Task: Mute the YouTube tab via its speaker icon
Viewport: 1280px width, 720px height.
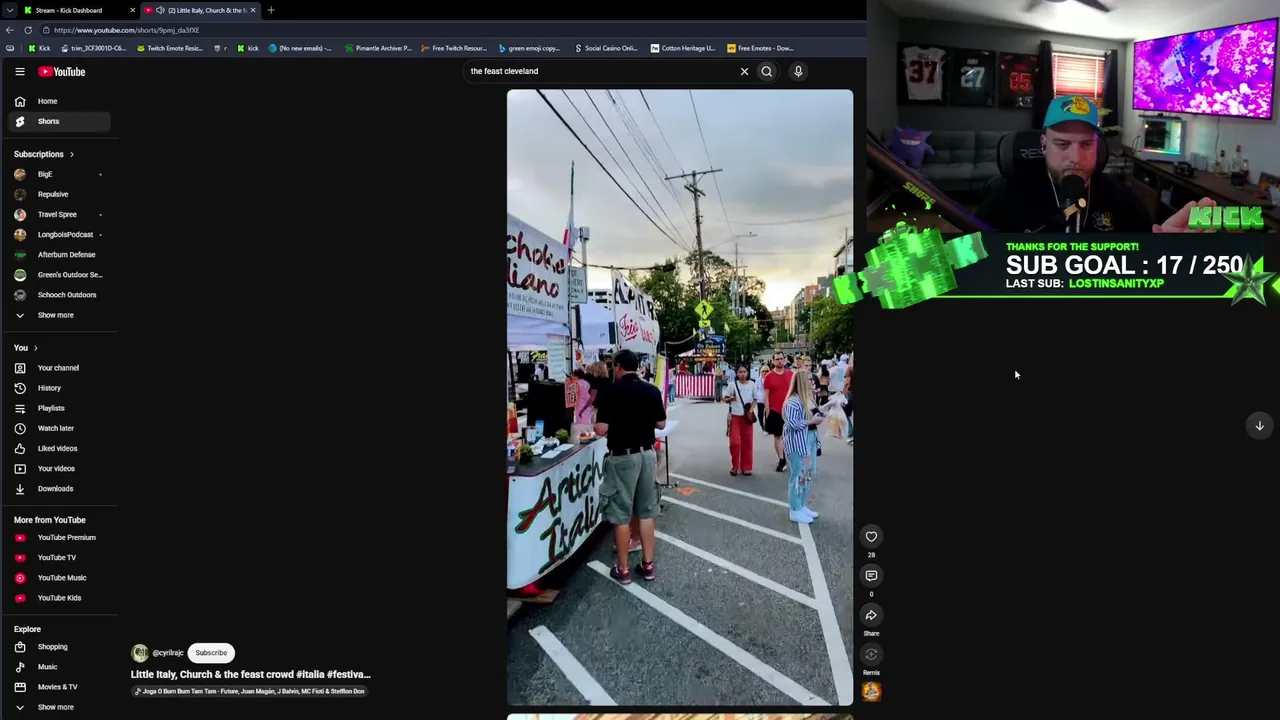Action: coord(160,10)
